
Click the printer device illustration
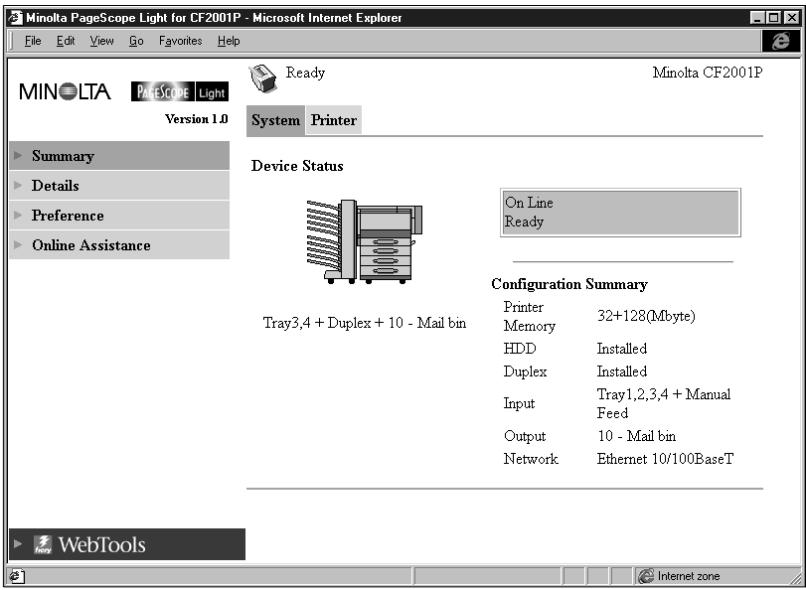click(x=364, y=242)
